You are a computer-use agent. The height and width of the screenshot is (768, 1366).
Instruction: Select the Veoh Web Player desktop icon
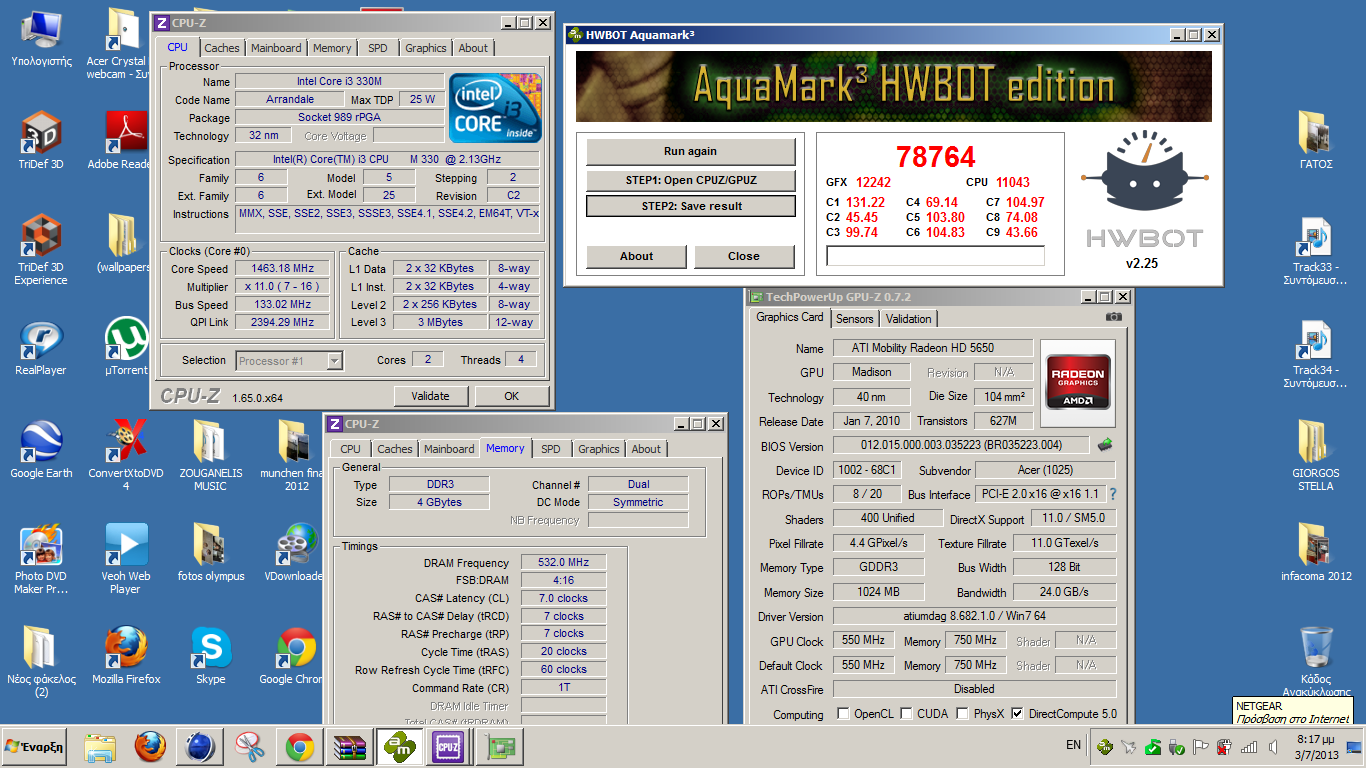tap(126, 559)
